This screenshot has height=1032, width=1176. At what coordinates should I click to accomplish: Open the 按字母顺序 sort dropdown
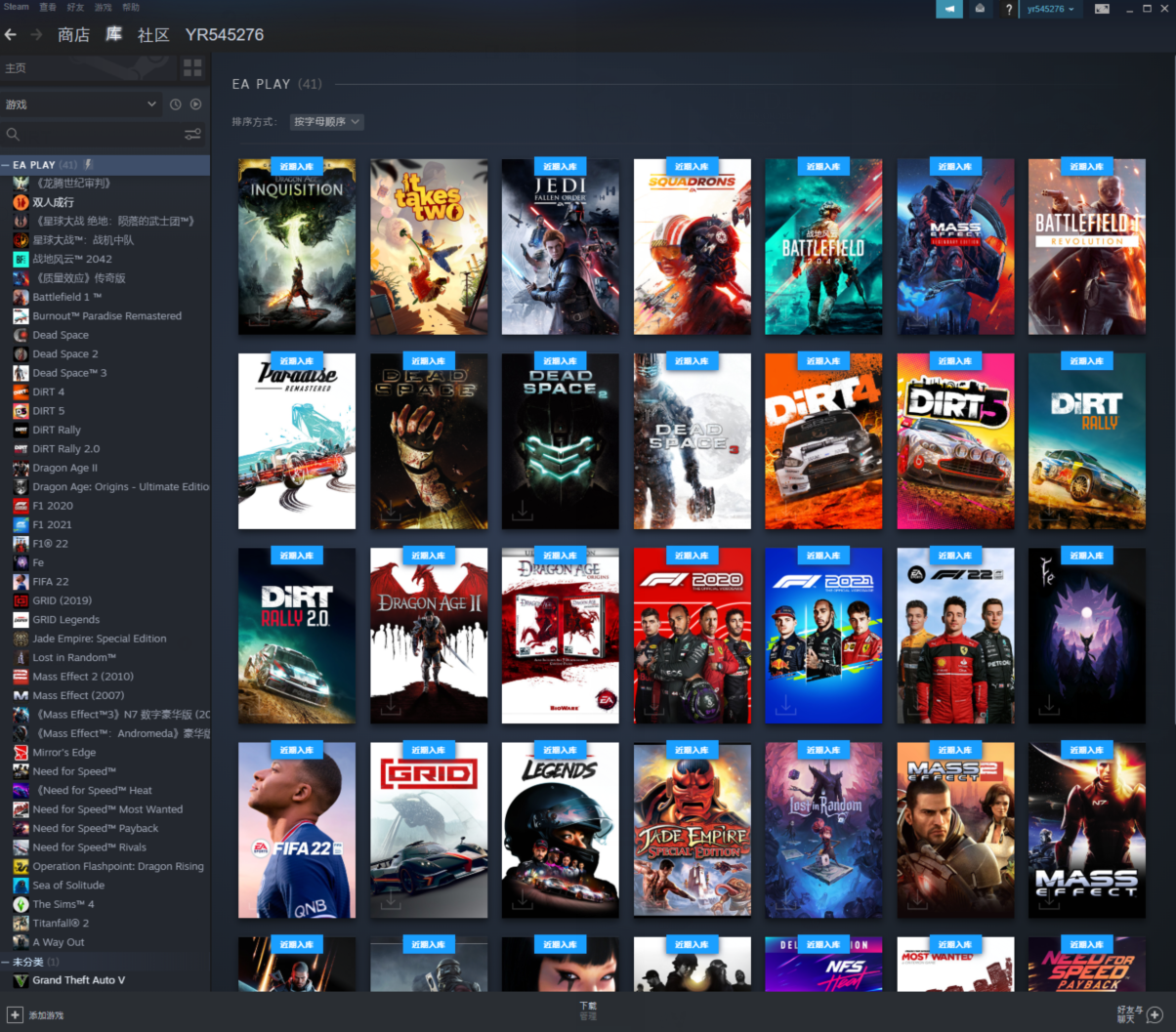click(326, 122)
